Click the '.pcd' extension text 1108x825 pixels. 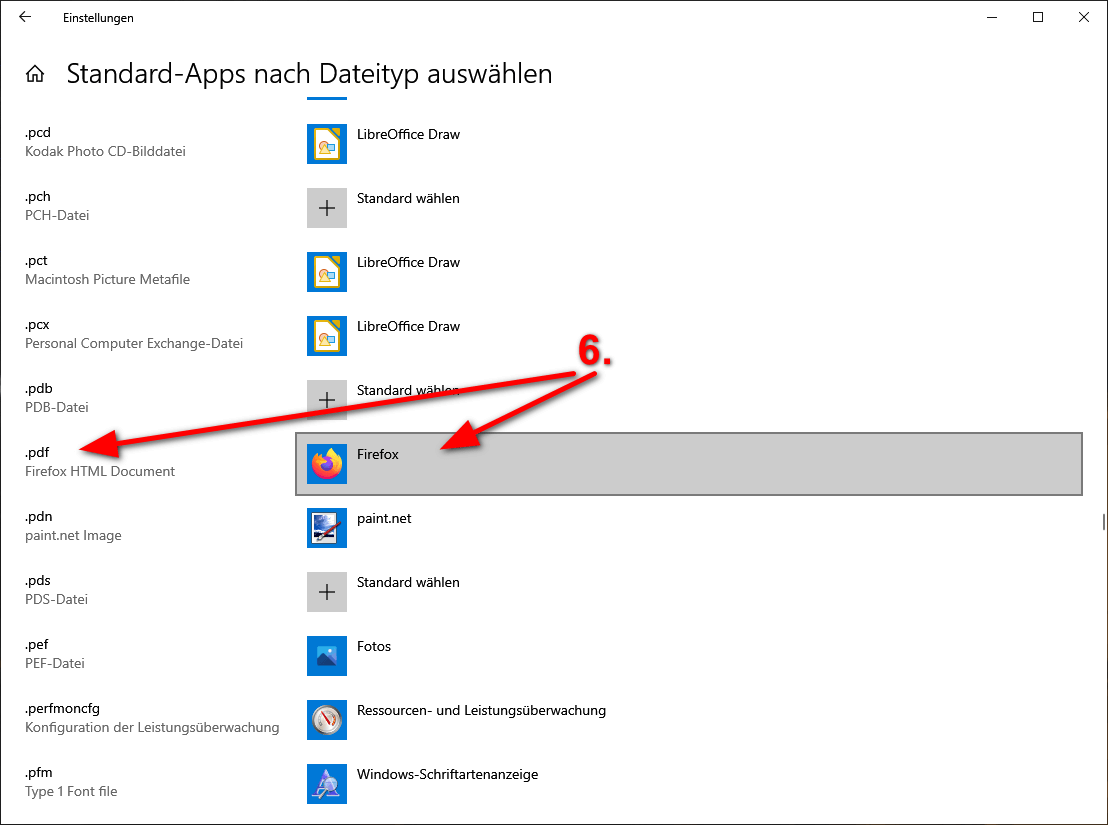[38, 133]
